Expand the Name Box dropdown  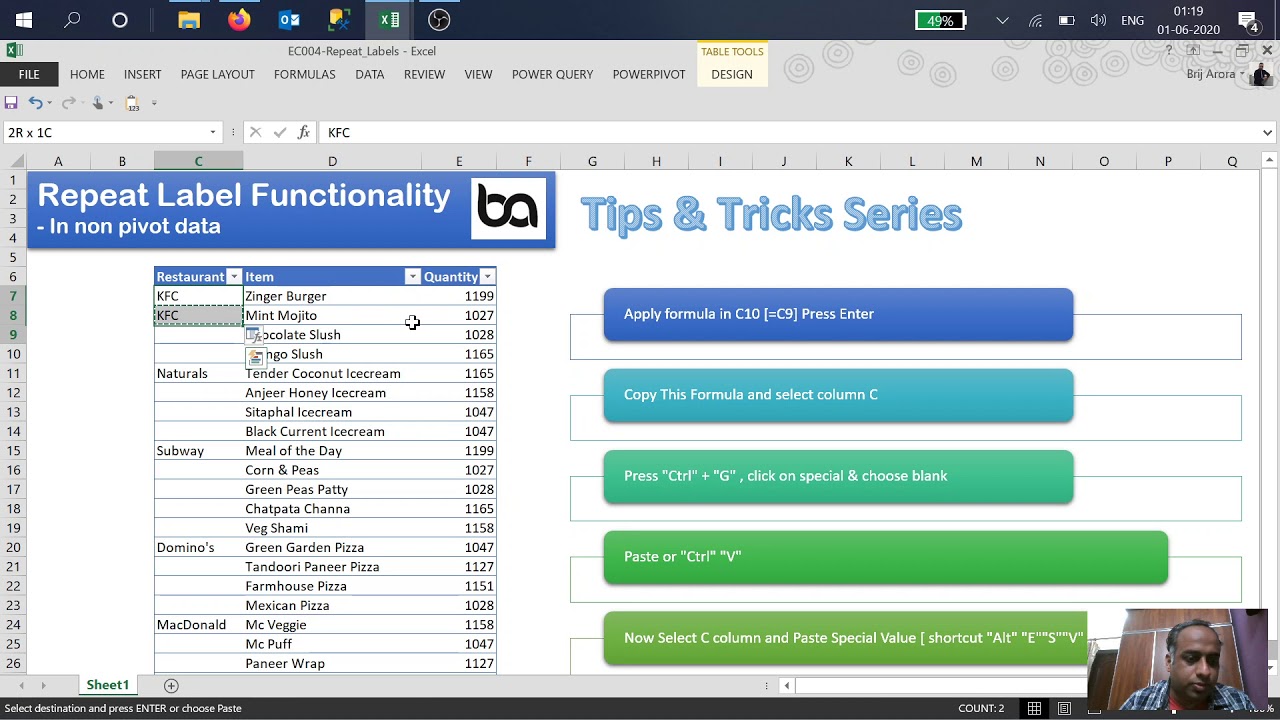(x=213, y=132)
